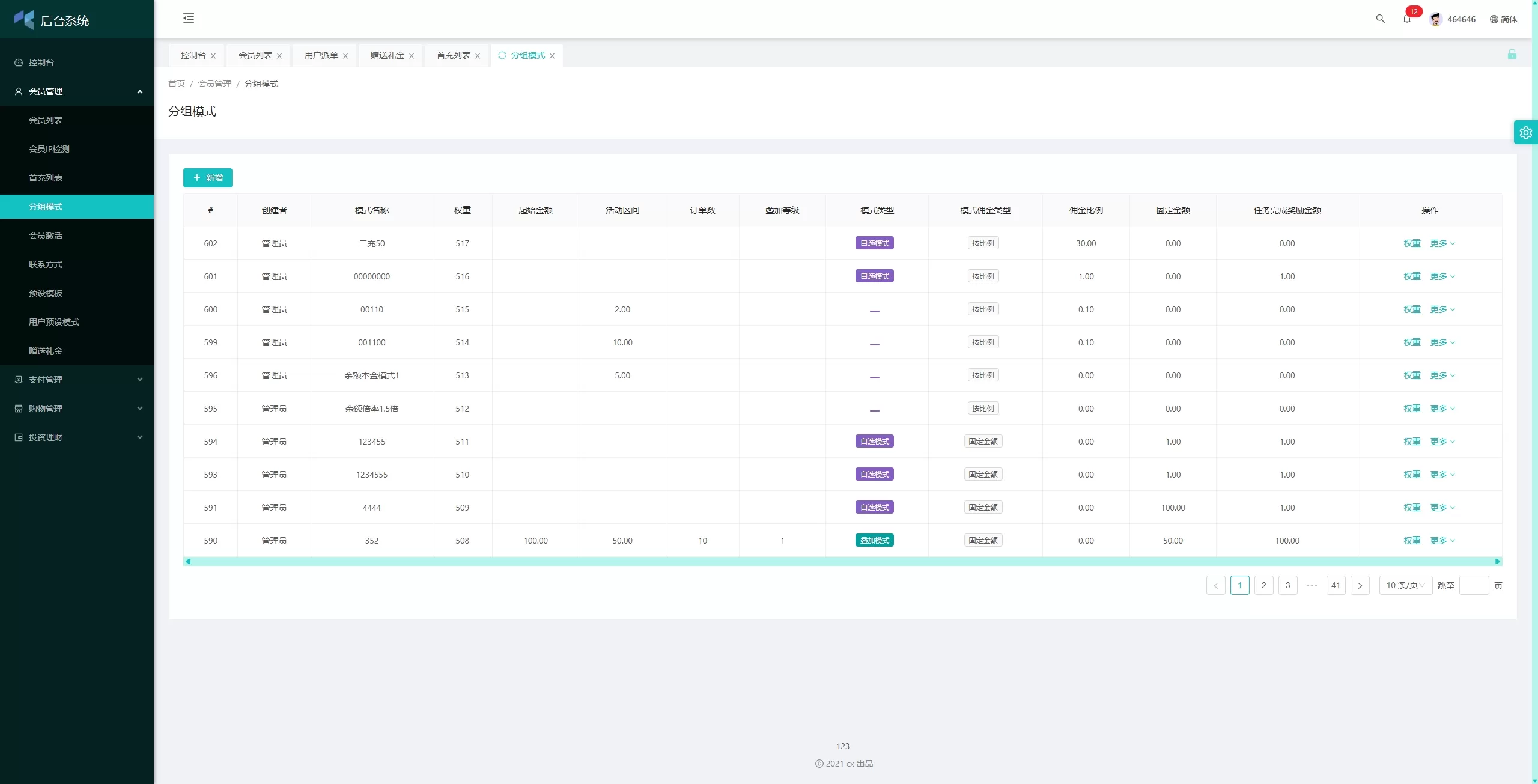Collapse sidebar with the menu fold icon
Screen dimensions: 1538x784
(x=189, y=18)
